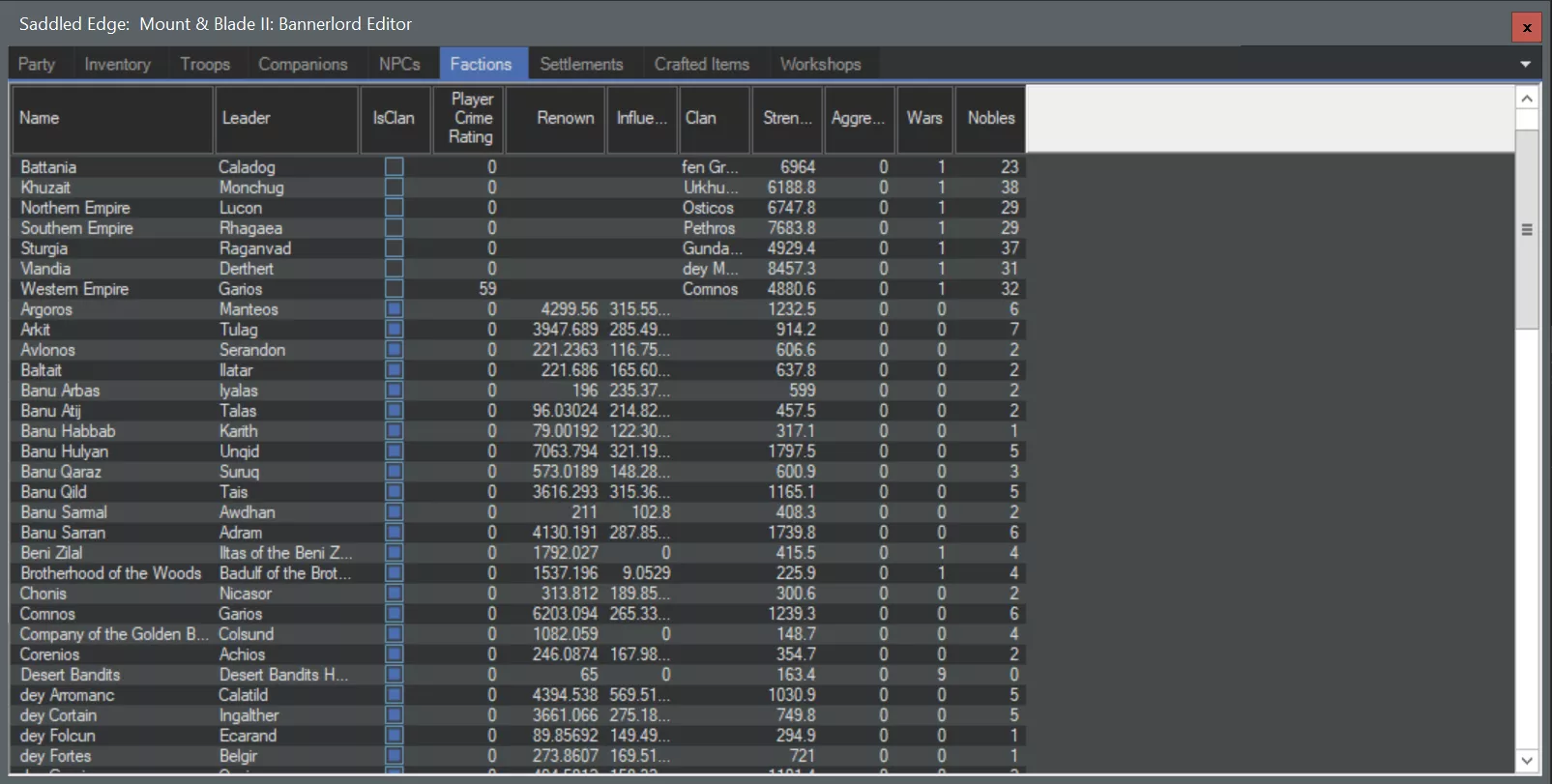Click the Influence column header
1552x784 pixels.
tap(642, 119)
